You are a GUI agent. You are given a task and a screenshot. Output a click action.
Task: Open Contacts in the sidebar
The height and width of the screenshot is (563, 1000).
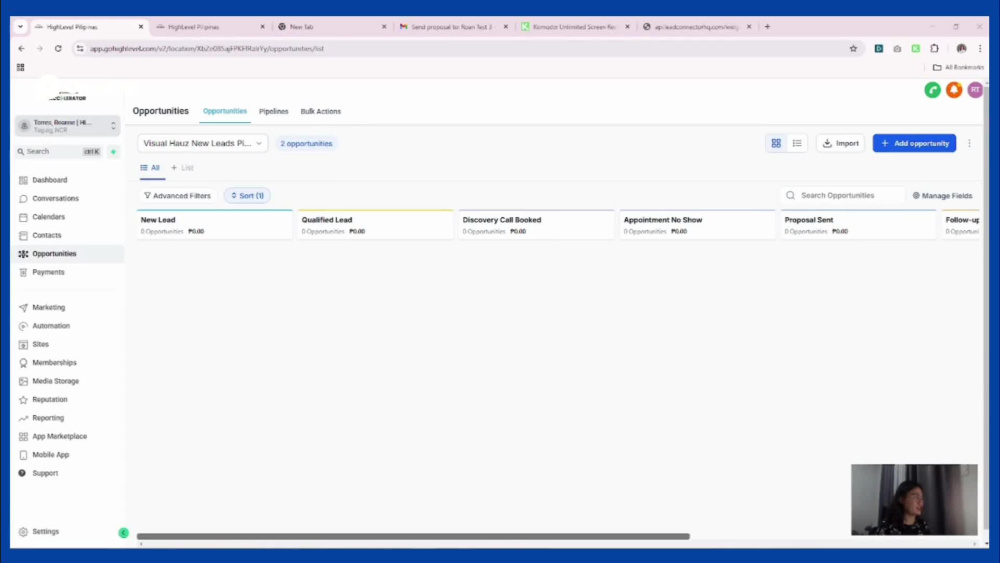pyautogui.click(x=47, y=235)
